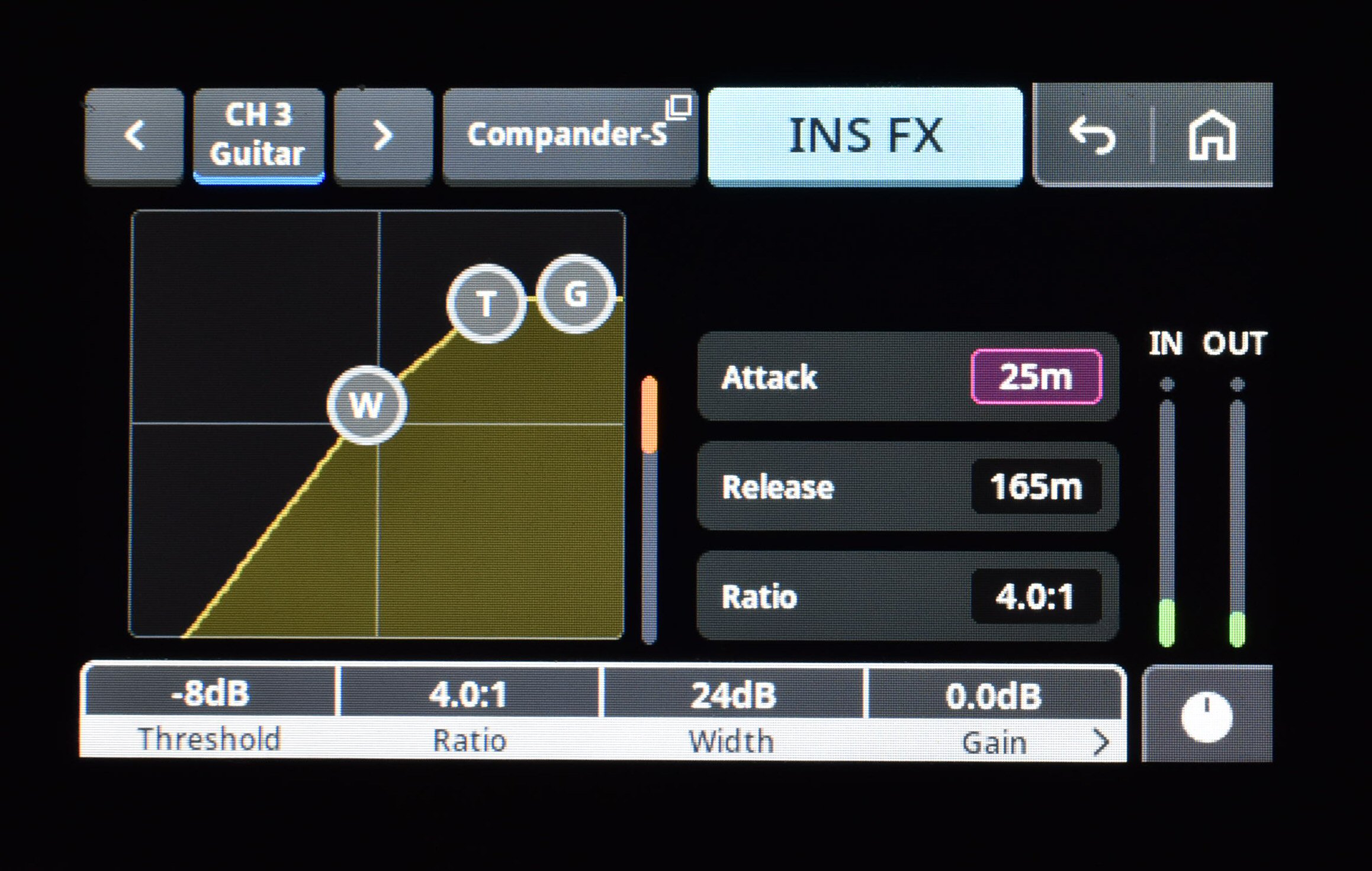Go to next channel with right chevron

click(383, 136)
